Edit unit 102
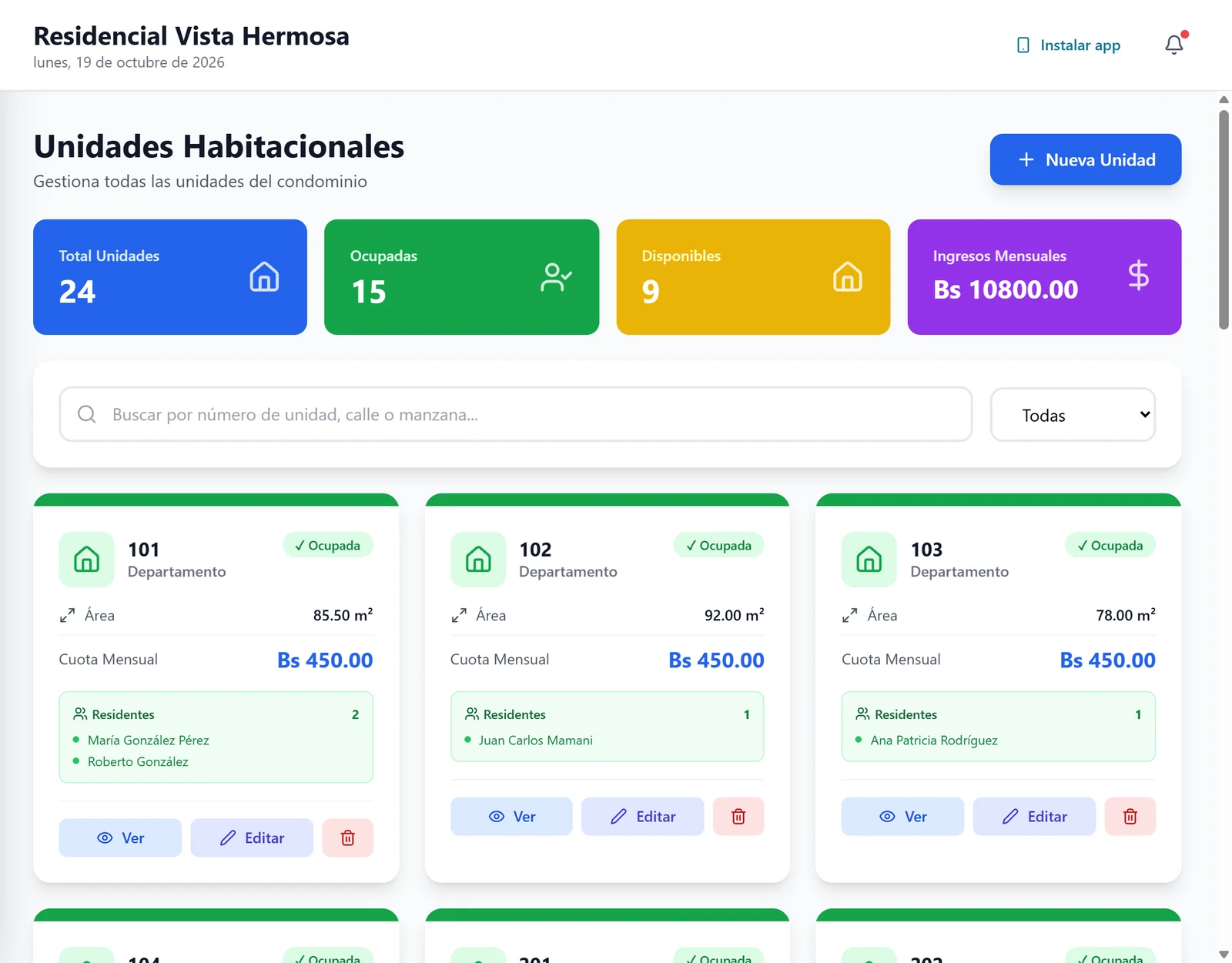The image size is (1232, 963). point(643,816)
